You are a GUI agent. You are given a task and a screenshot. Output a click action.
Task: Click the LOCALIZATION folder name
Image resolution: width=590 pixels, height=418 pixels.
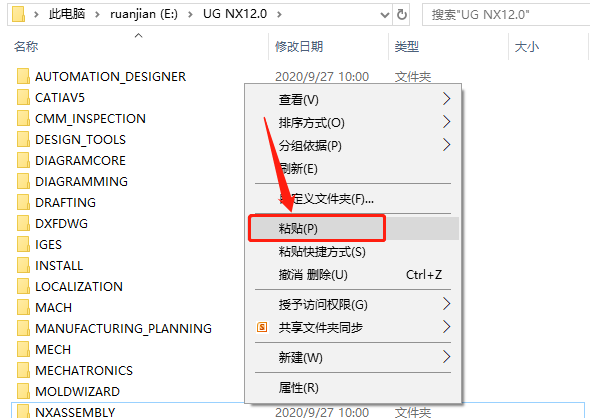[x=79, y=286]
